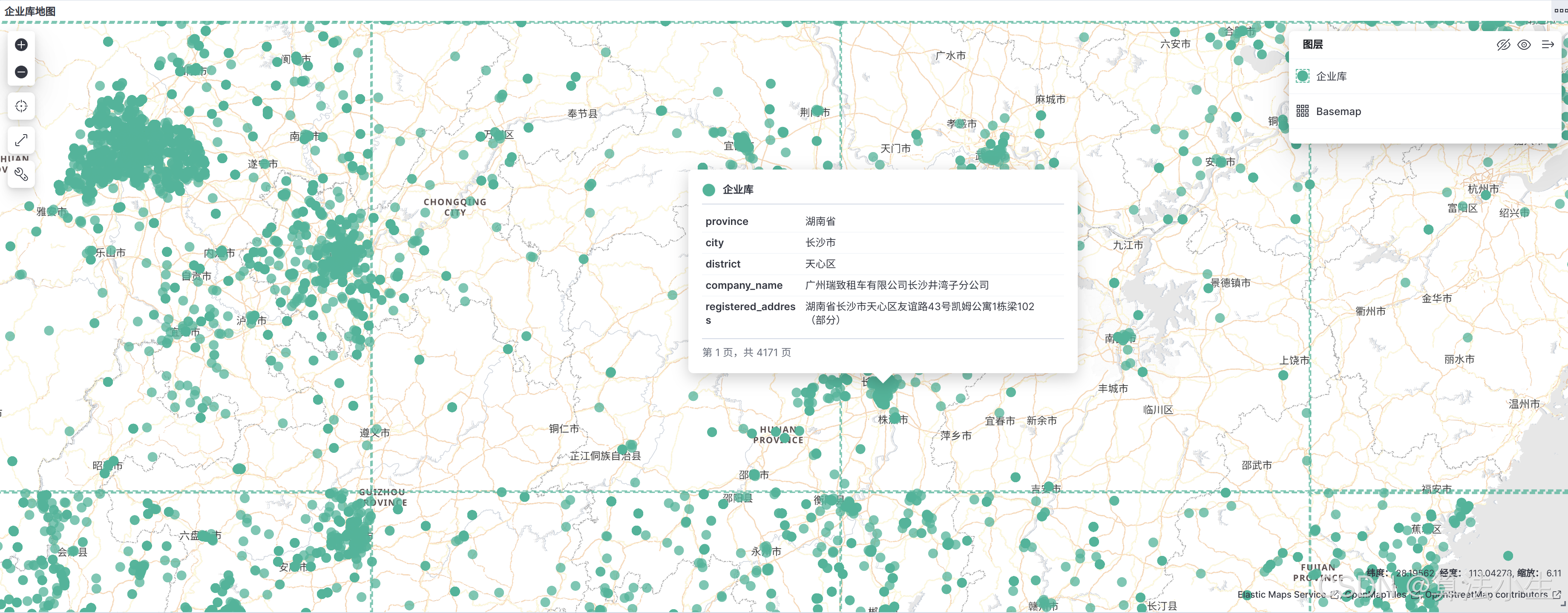Open the 企业库 layer entry
The image size is (1568, 613).
pyautogui.click(x=1331, y=77)
